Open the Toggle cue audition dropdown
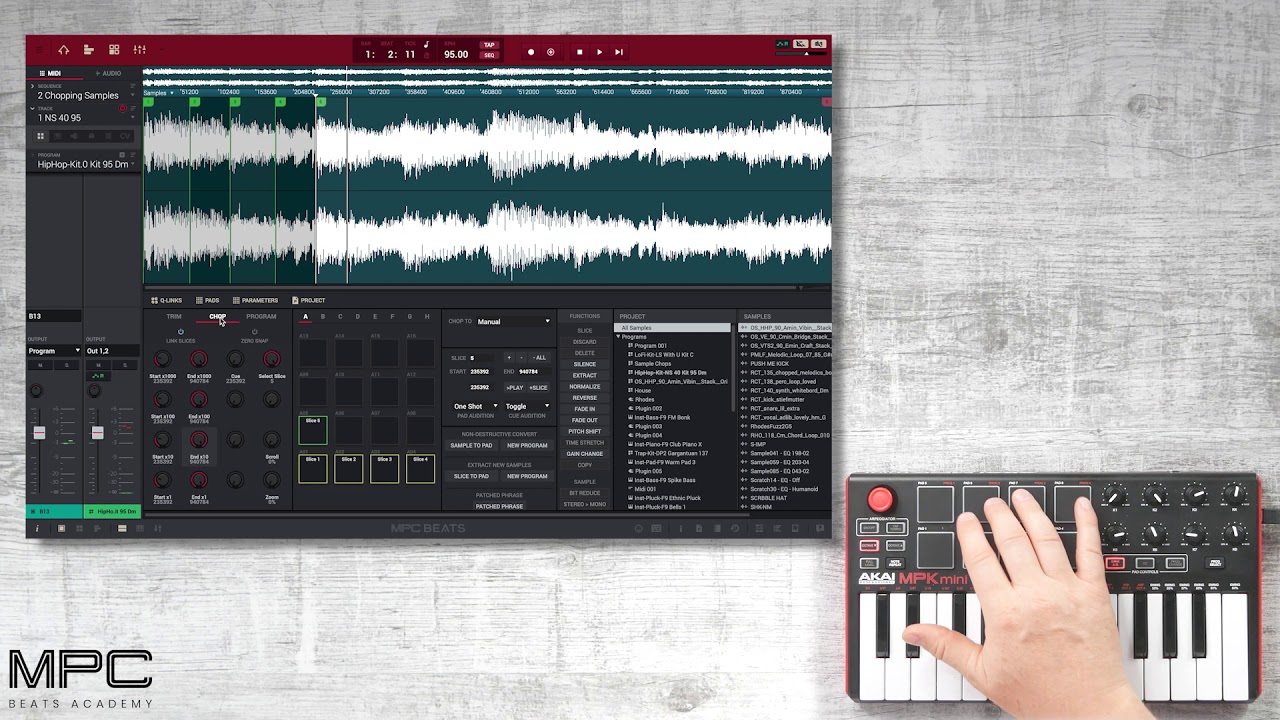This screenshot has height=720, width=1280. [526, 407]
